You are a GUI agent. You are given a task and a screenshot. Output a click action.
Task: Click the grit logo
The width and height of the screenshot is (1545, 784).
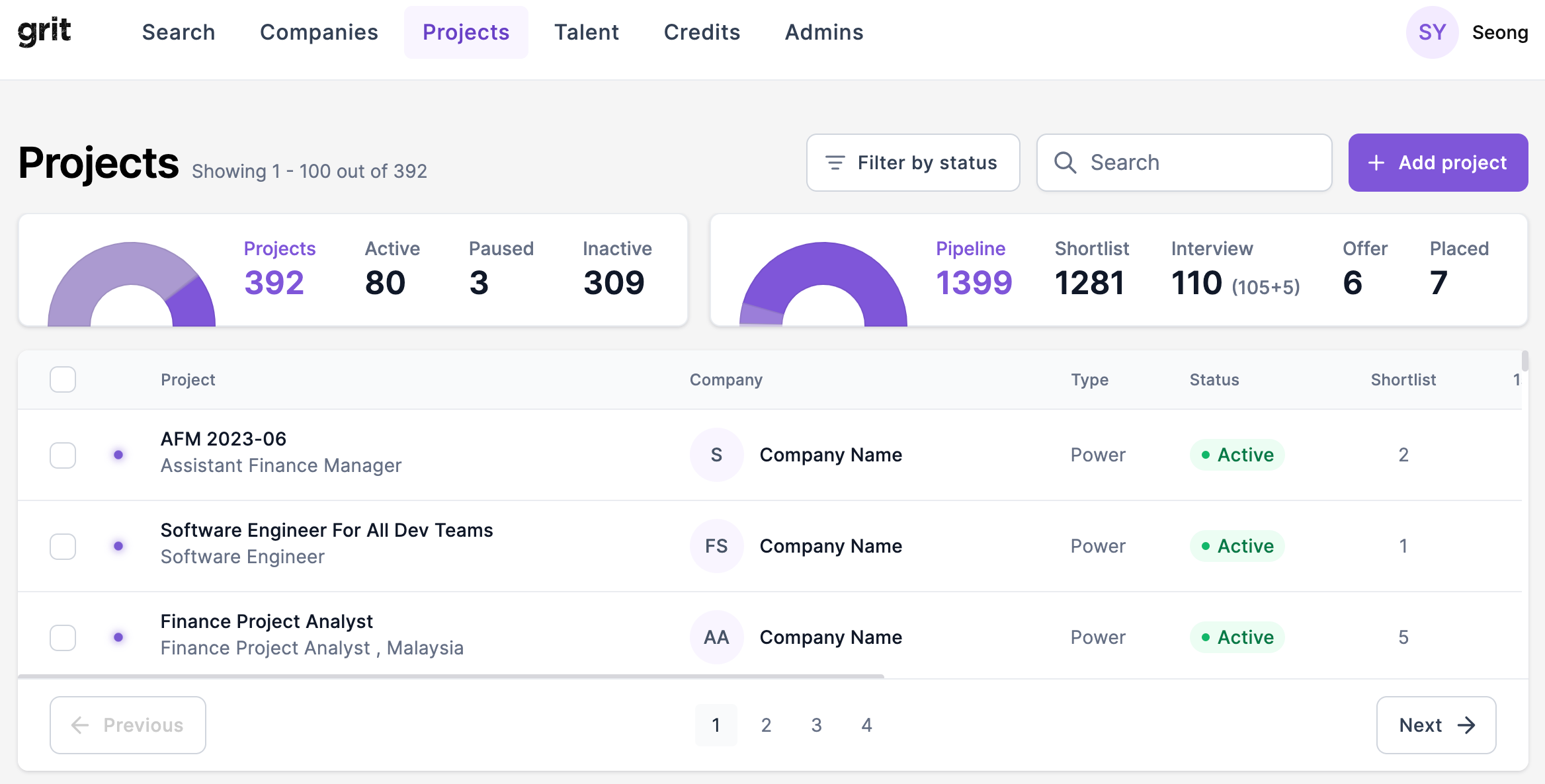[x=44, y=32]
